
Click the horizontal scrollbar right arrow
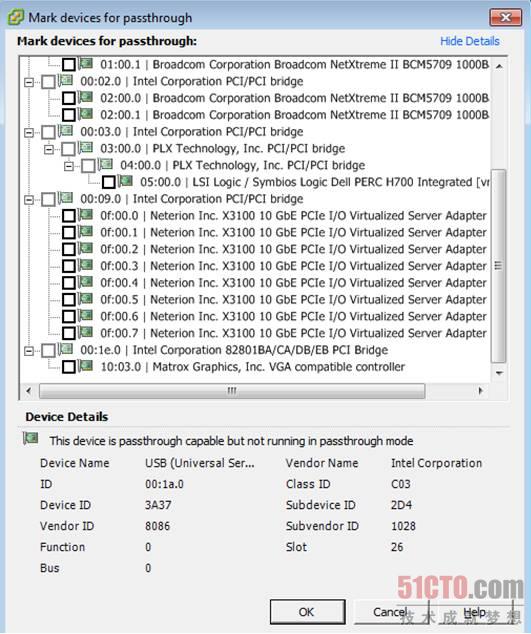pyautogui.click(x=480, y=391)
